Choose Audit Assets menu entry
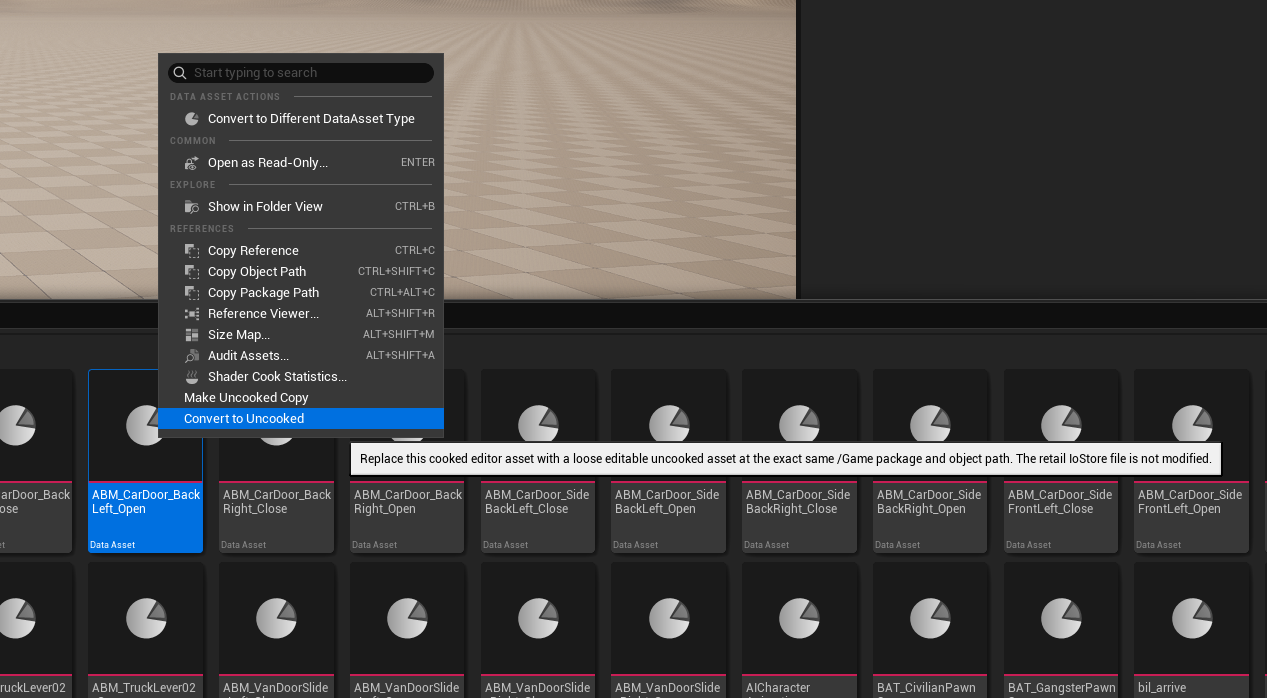 [x=301, y=356]
